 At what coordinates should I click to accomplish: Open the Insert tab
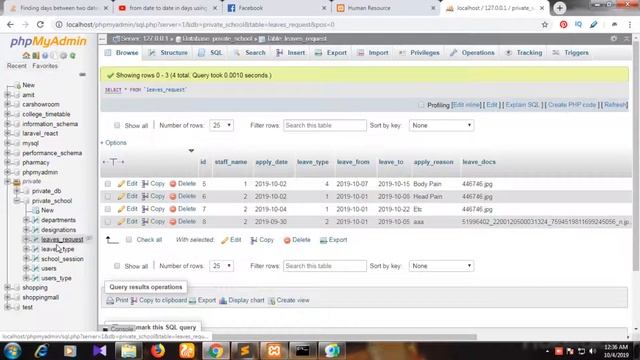pos(291,53)
